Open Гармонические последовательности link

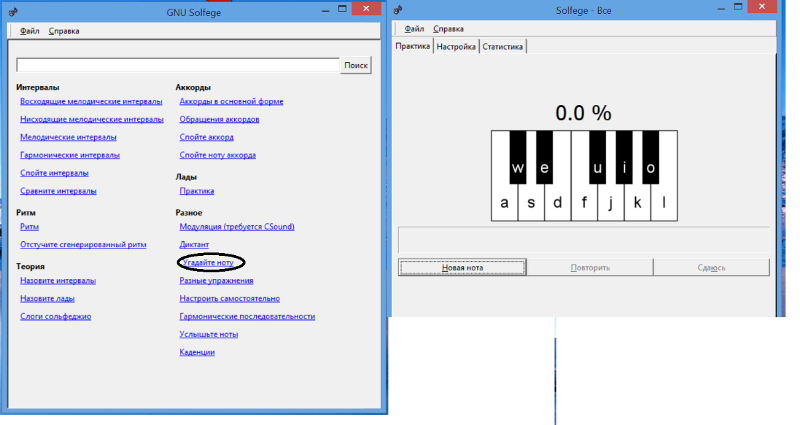247,316
